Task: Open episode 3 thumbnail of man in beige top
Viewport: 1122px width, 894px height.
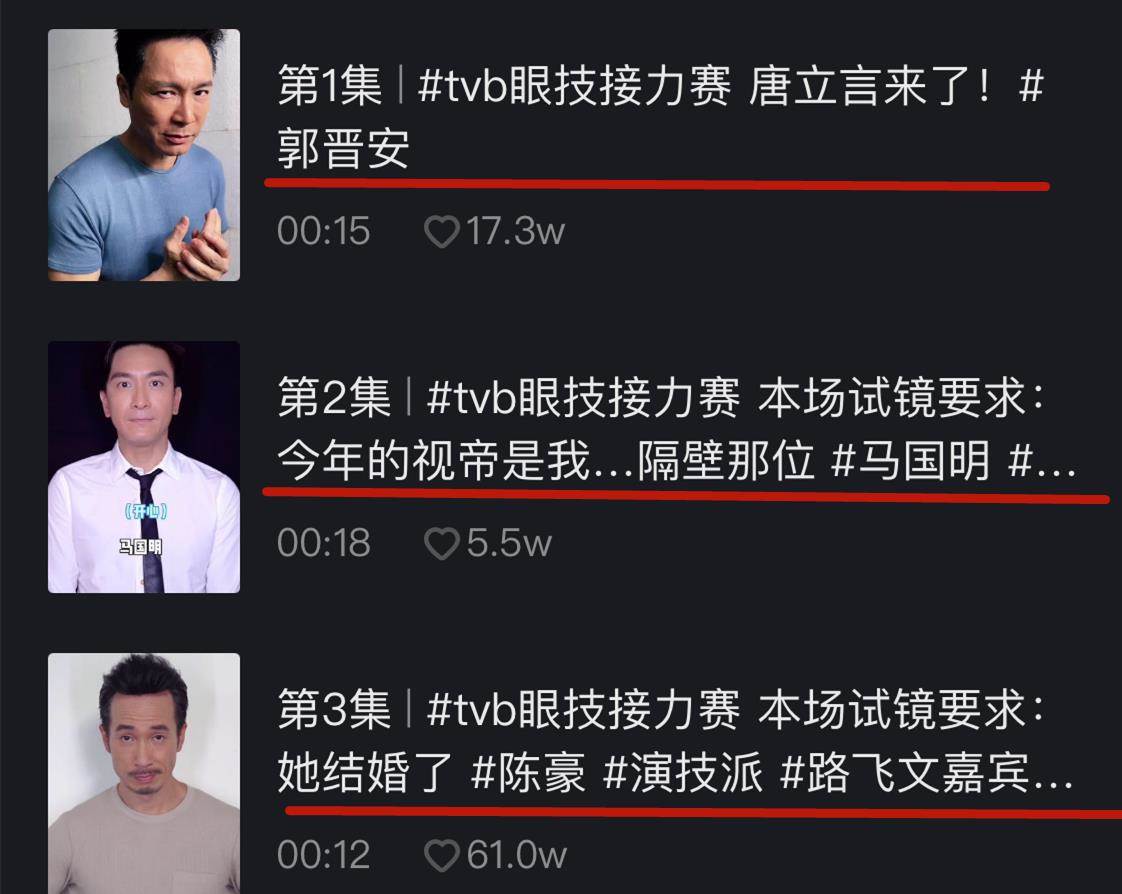Action: click(144, 774)
